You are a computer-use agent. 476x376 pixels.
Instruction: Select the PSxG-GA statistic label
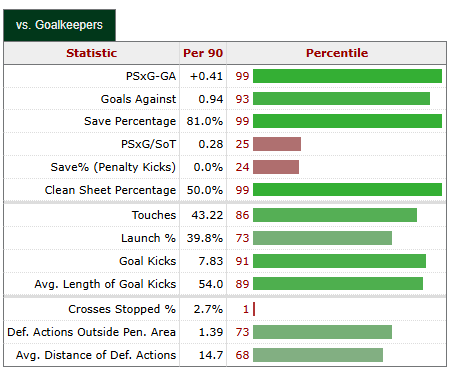(x=151, y=76)
